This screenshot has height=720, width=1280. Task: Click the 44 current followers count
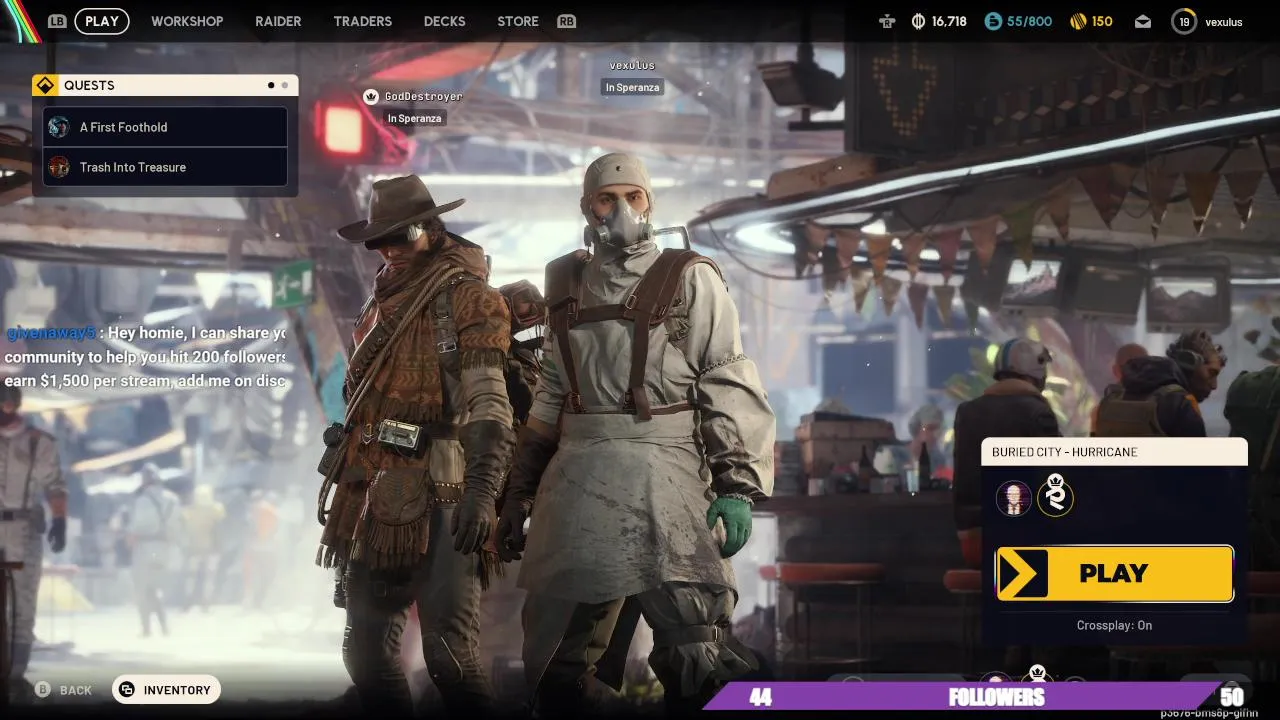point(761,697)
